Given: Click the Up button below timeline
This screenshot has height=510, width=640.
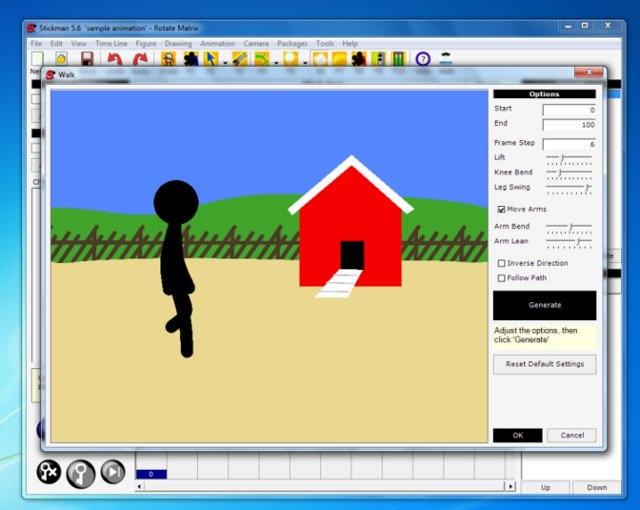Looking at the screenshot, I should tap(546, 488).
